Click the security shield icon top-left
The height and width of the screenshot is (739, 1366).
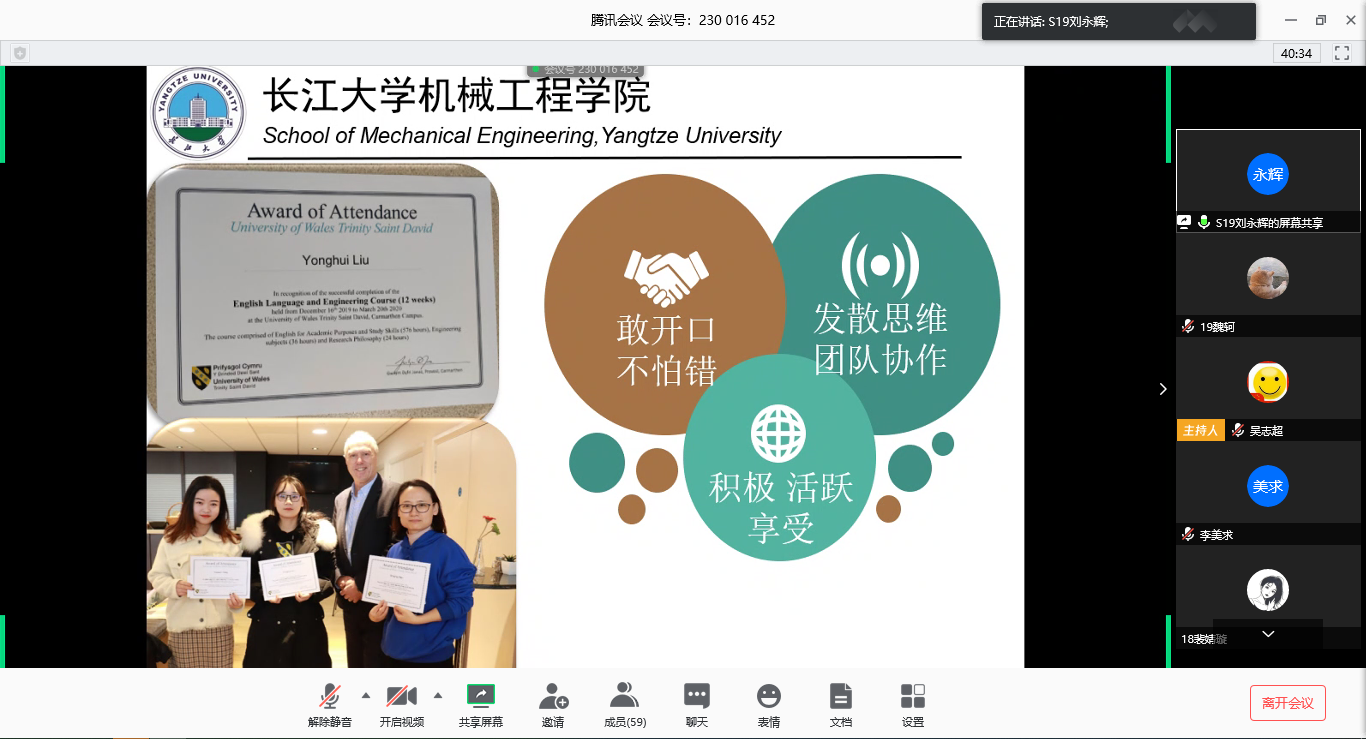[x=20, y=53]
